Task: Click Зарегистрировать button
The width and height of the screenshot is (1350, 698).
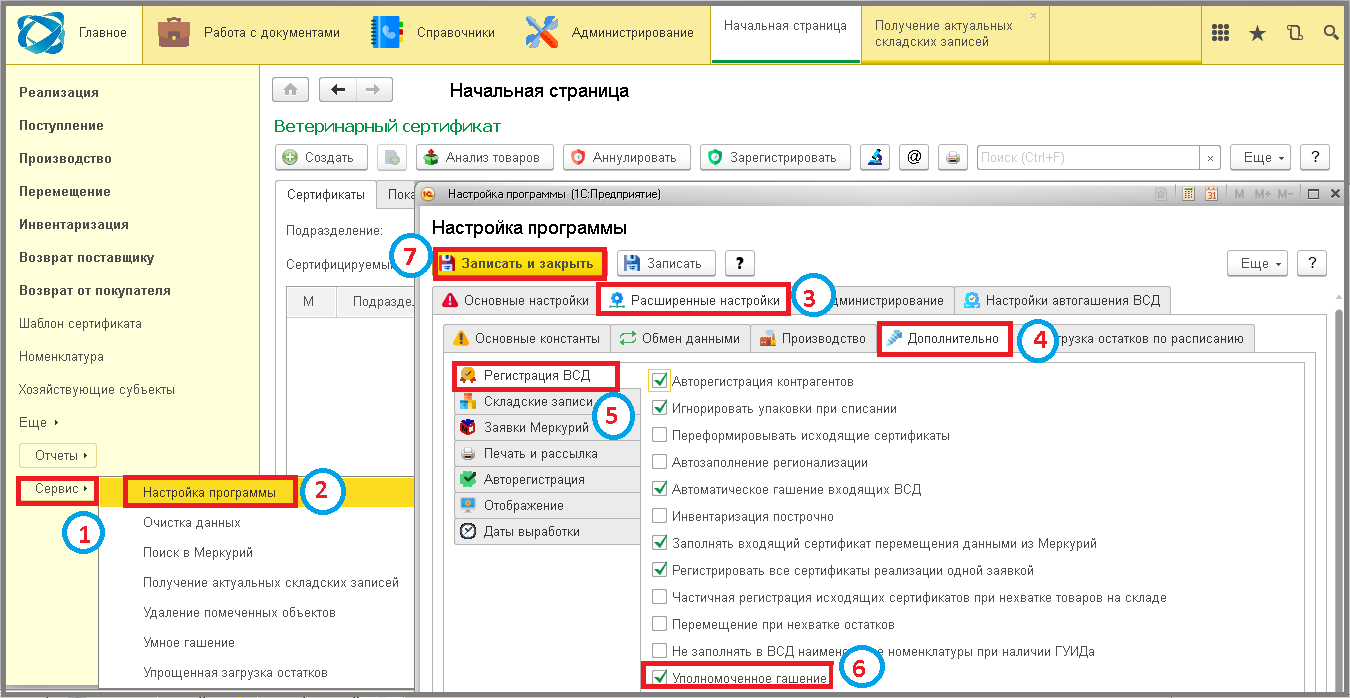Action: pos(775,157)
